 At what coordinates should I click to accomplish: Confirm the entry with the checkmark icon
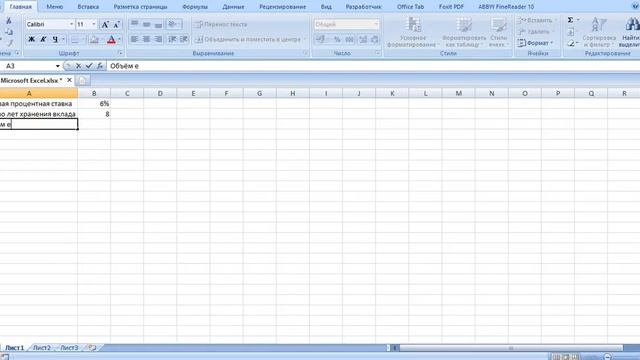(89, 66)
